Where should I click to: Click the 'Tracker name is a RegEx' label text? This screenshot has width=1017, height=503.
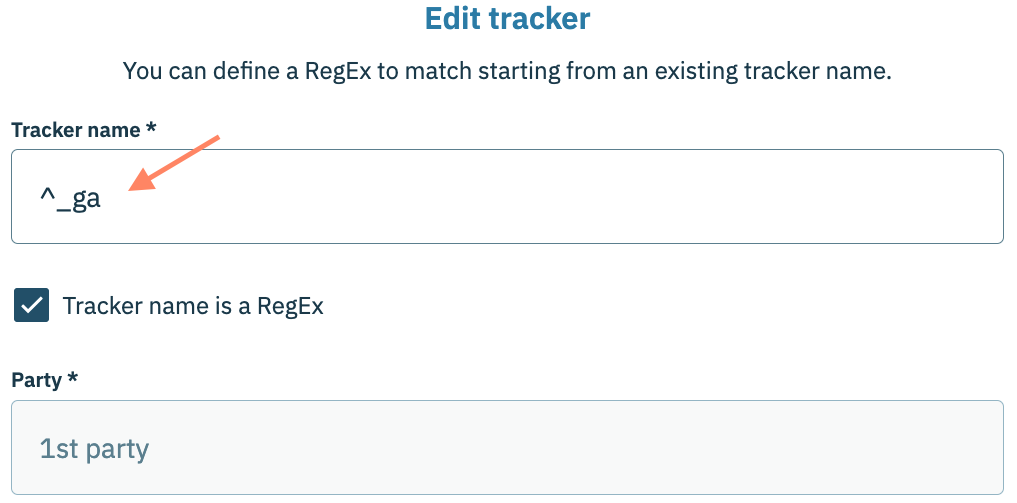tap(193, 306)
